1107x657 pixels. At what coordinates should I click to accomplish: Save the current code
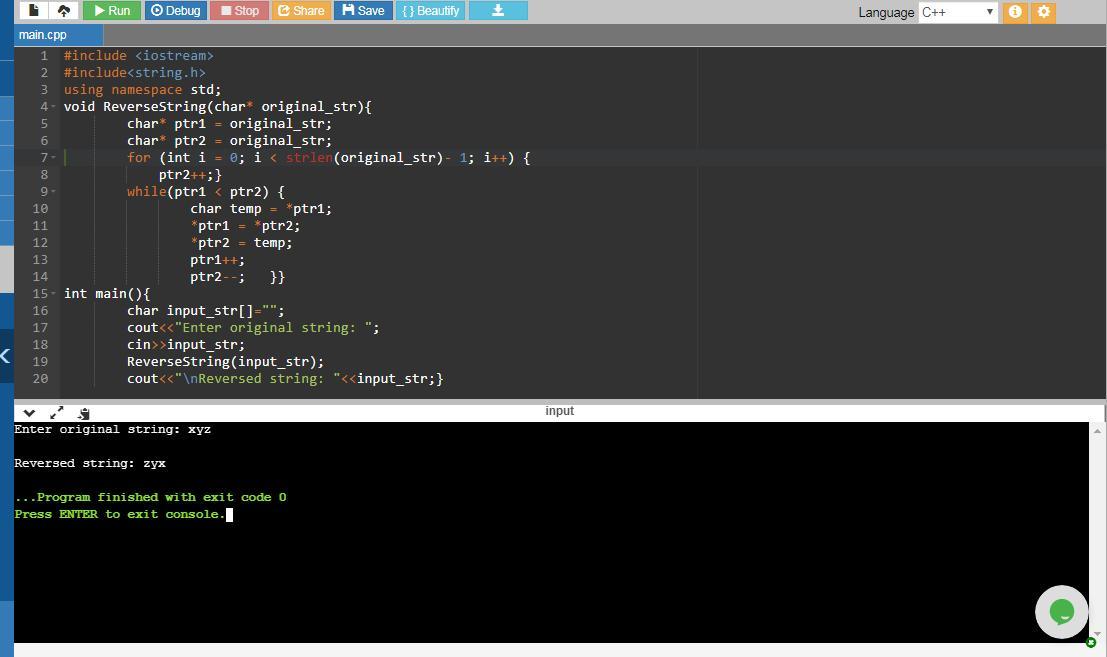[x=364, y=11]
